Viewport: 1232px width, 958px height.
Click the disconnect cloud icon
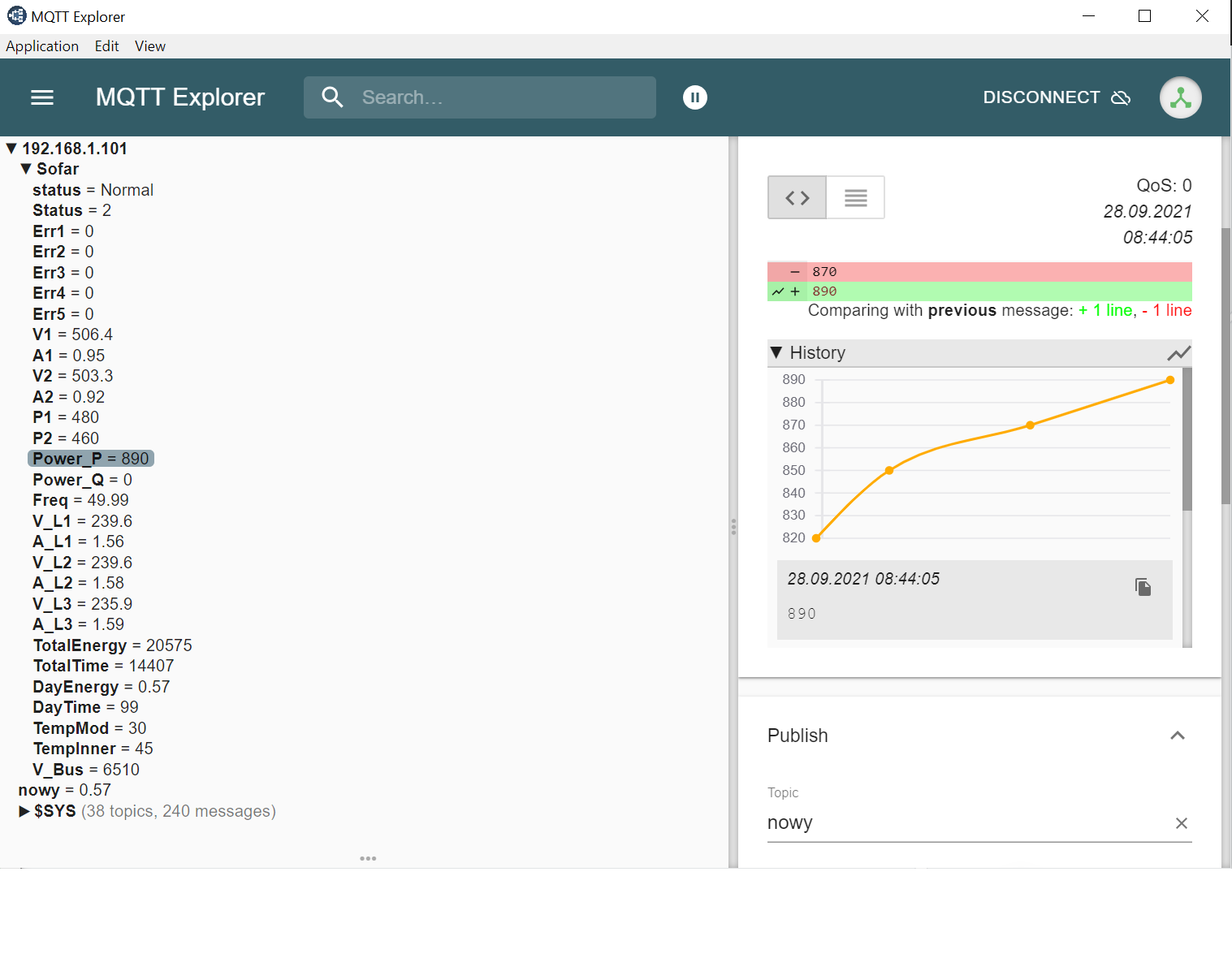click(x=1121, y=97)
